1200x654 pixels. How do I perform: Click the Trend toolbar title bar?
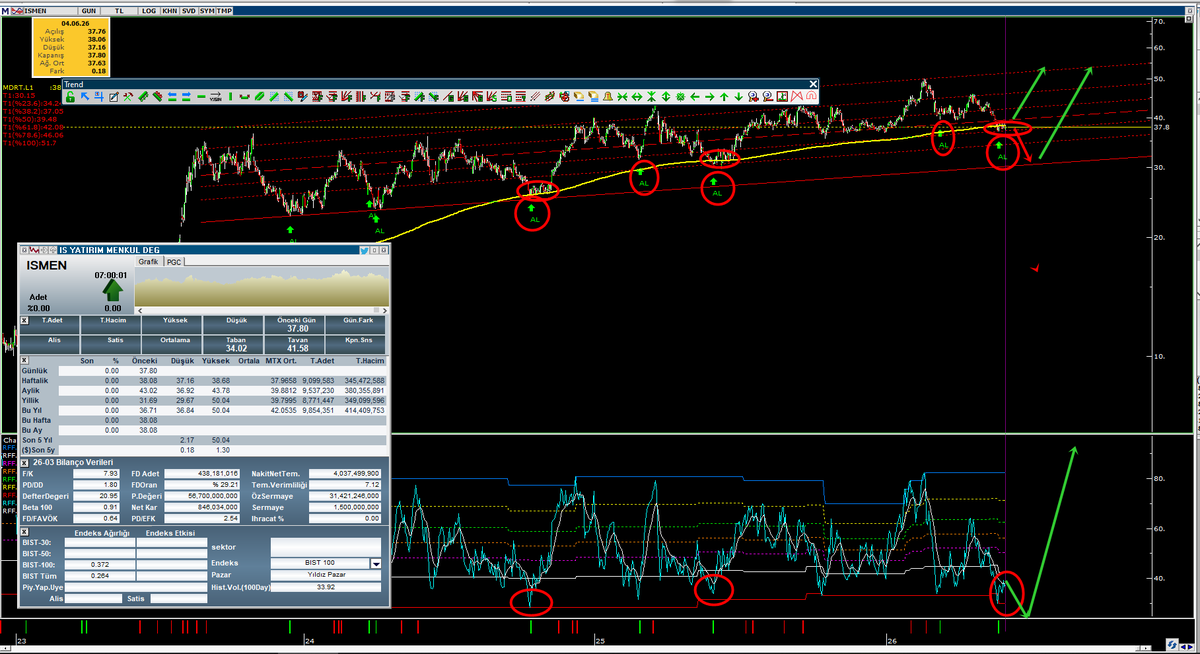[x=440, y=85]
